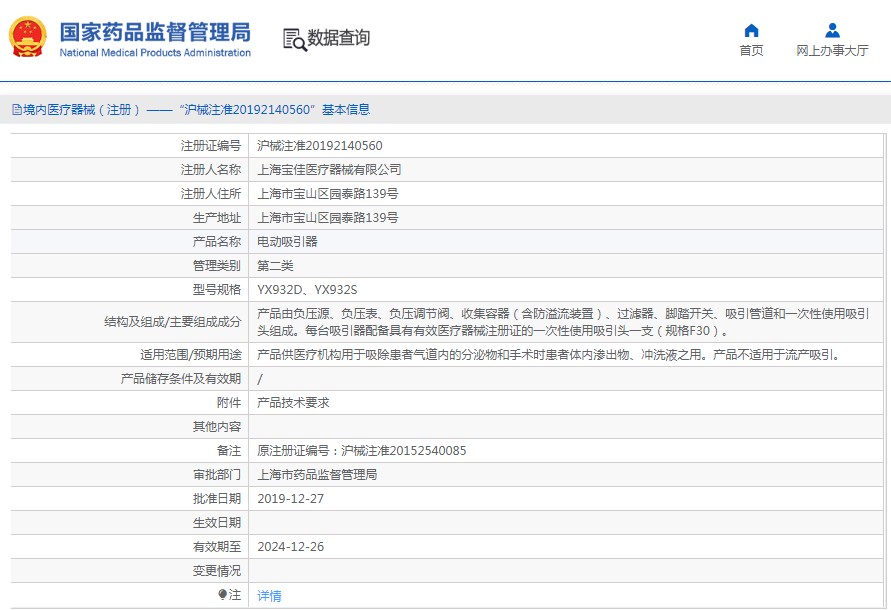Click the 变更情况 label
Image resolution: width=891 pixels, height=610 pixels.
pyautogui.click(x=216, y=570)
